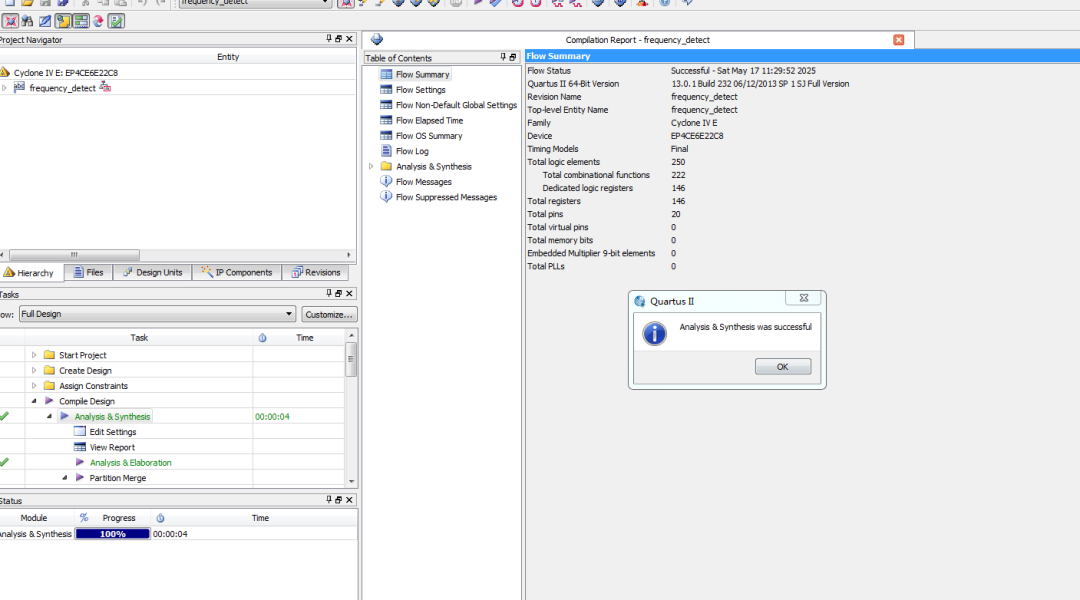Float the Tasks panel using its undock icon
The width and height of the screenshot is (1080, 600).
(339, 294)
